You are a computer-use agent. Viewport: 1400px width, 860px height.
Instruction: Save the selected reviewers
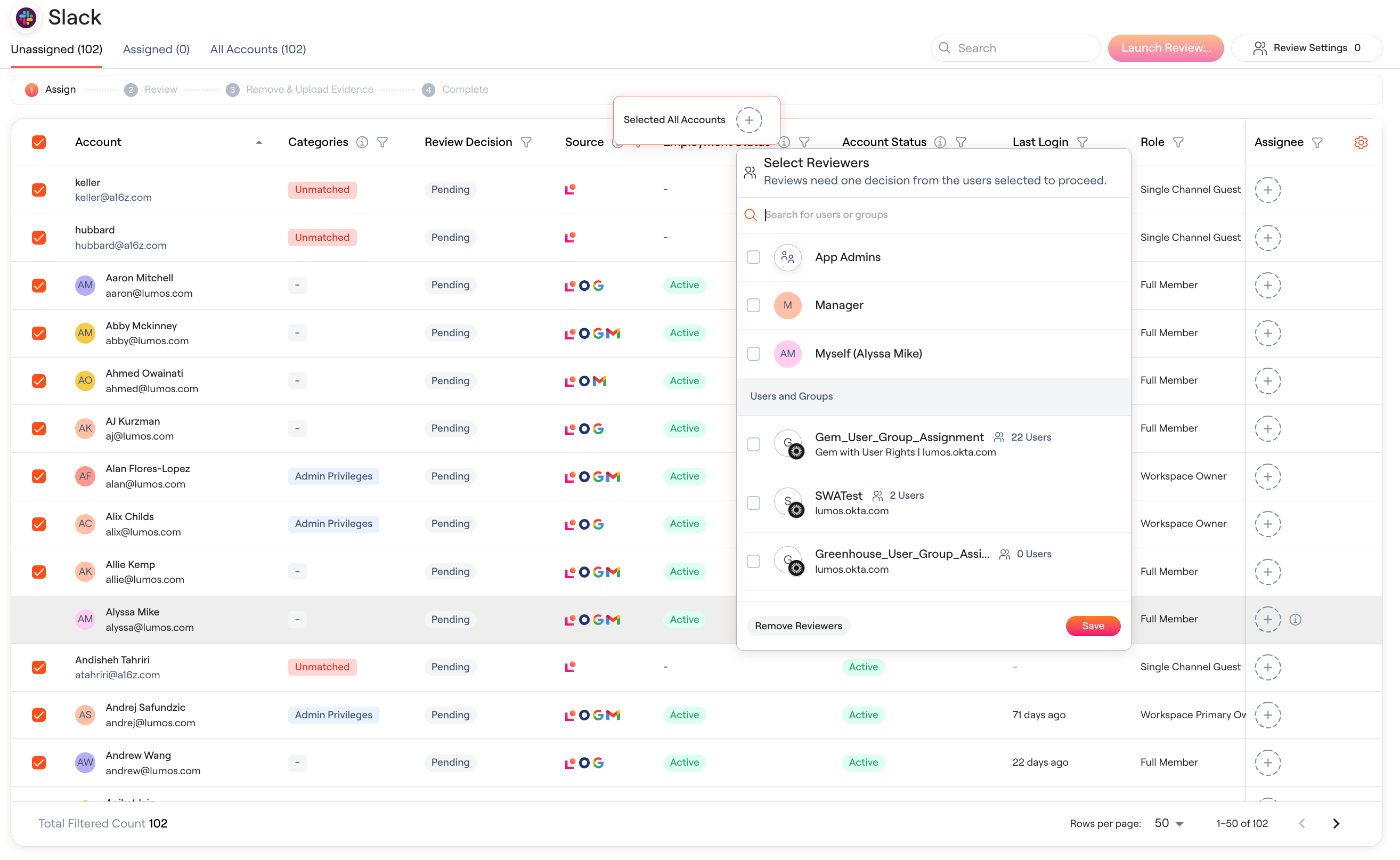click(x=1093, y=626)
